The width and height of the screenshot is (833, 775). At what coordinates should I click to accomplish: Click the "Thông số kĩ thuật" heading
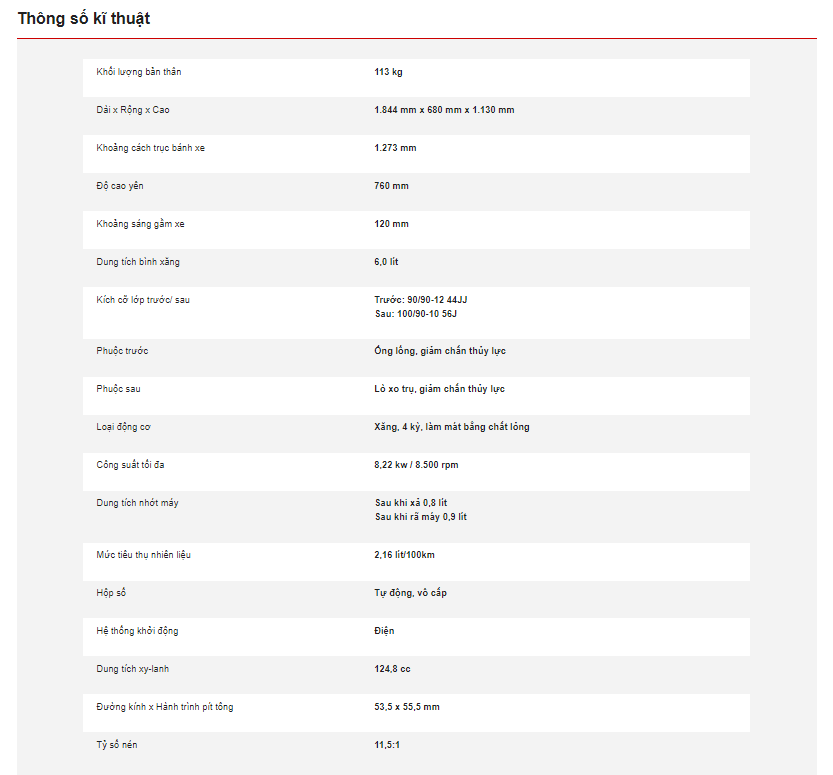[84, 19]
